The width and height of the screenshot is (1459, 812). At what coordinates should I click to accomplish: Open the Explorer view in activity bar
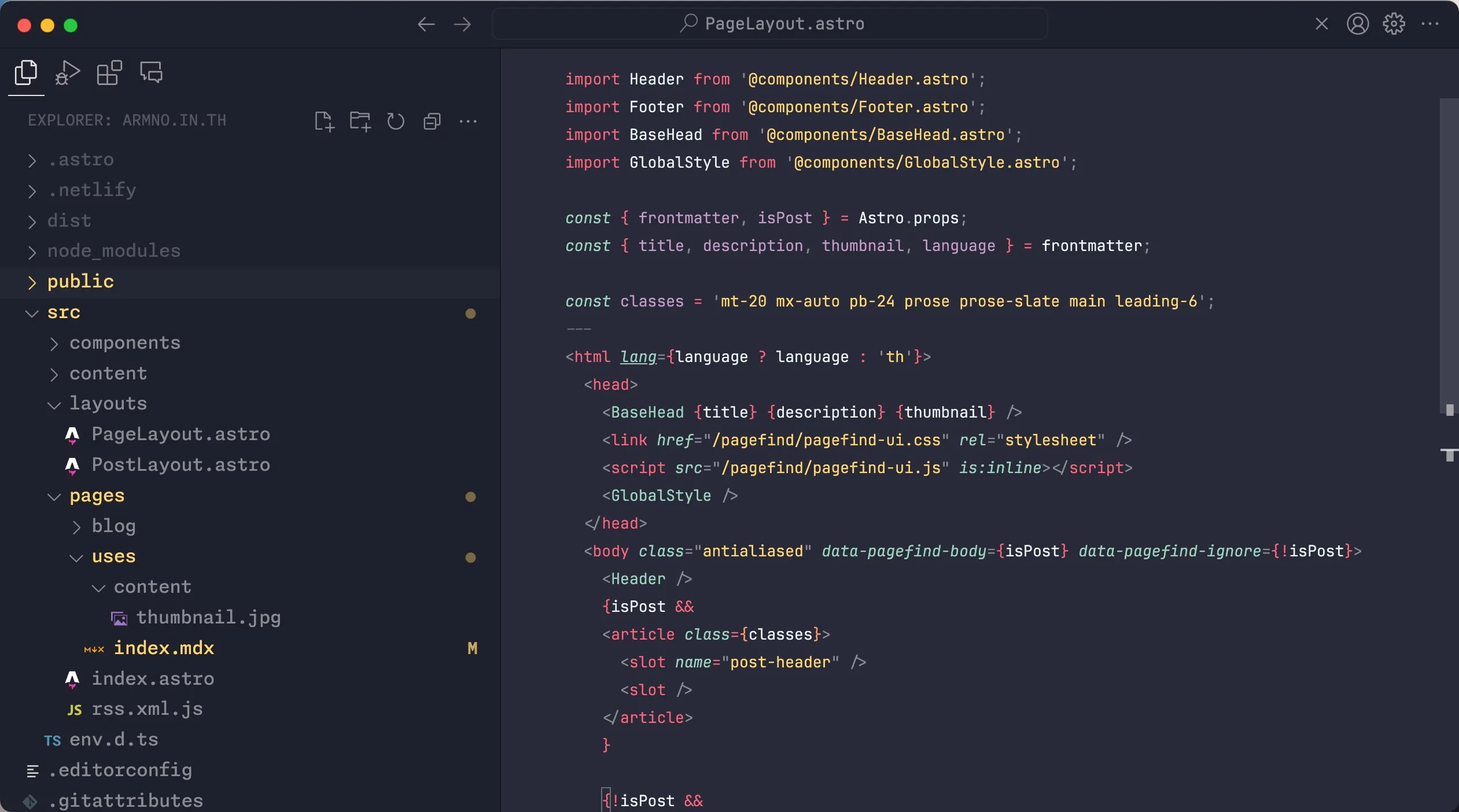coord(25,73)
